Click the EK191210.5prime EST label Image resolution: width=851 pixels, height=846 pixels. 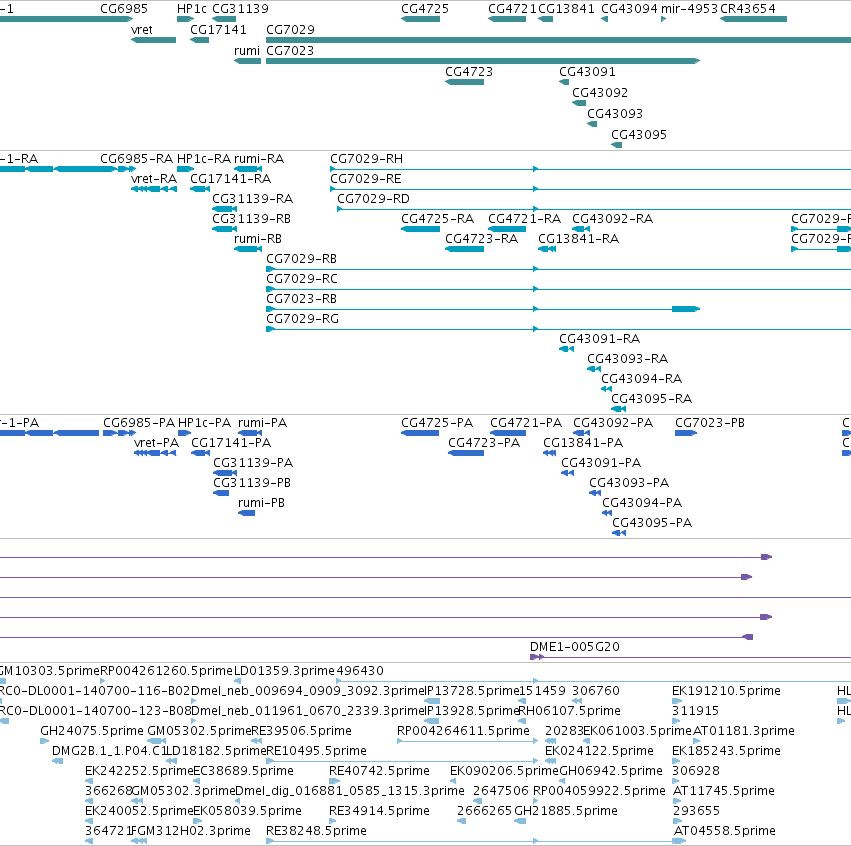coord(726,691)
